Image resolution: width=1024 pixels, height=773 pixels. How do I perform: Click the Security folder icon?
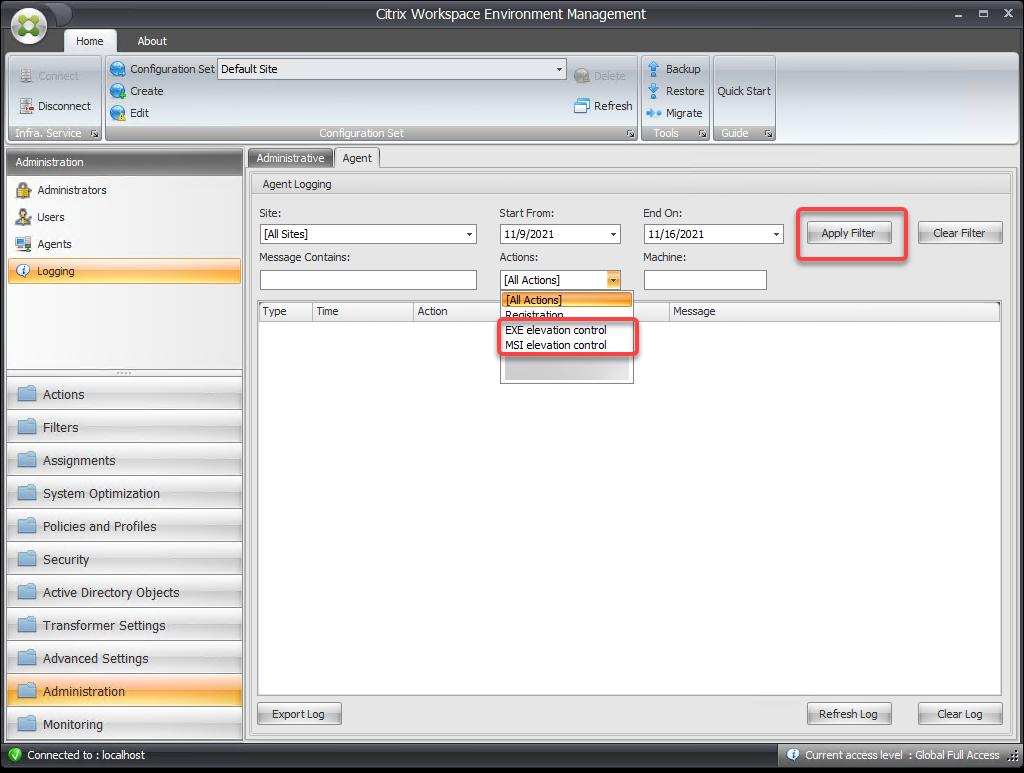(x=27, y=559)
